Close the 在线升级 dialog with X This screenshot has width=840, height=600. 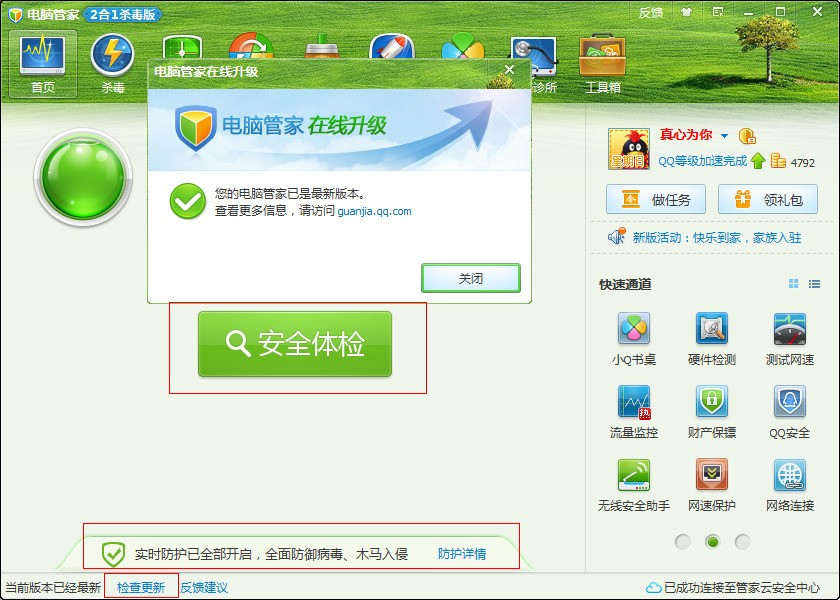tap(509, 70)
